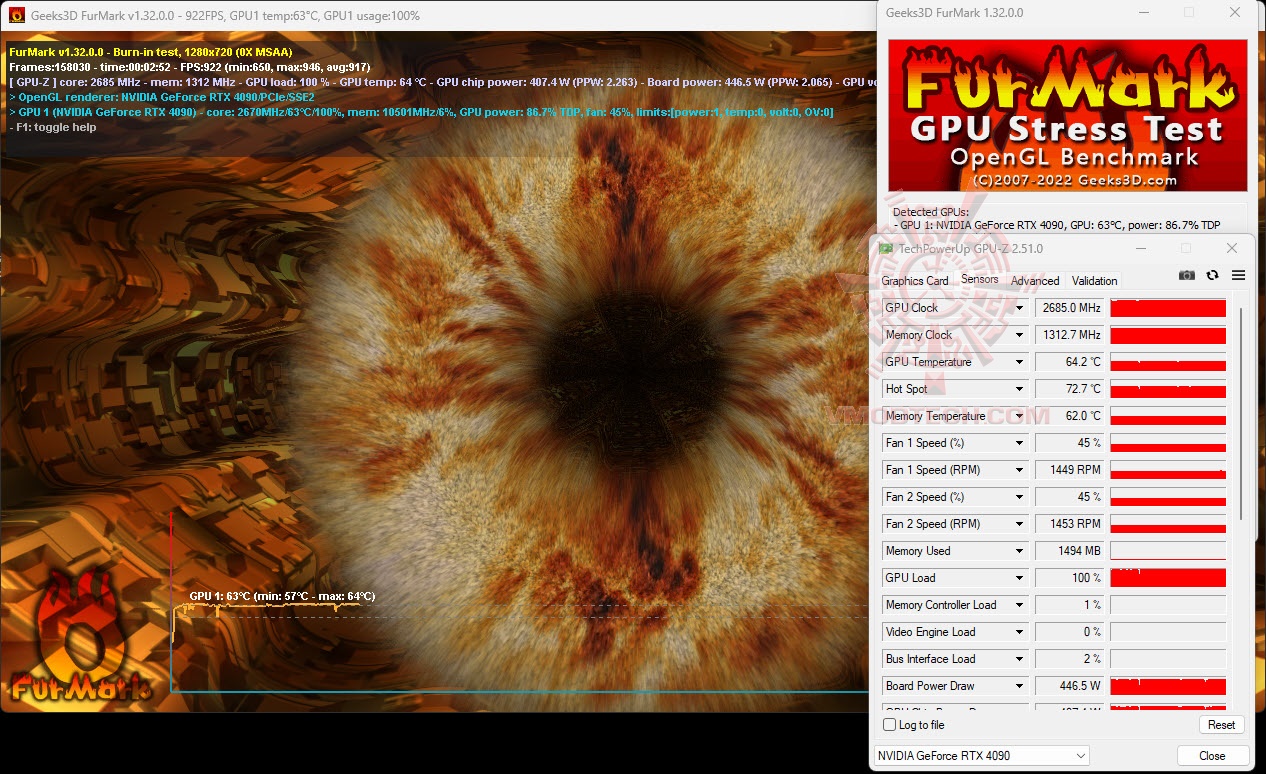Click the GPU Clock red history graph
The width and height of the screenshot is (1266, 774).
[1168, 308]
